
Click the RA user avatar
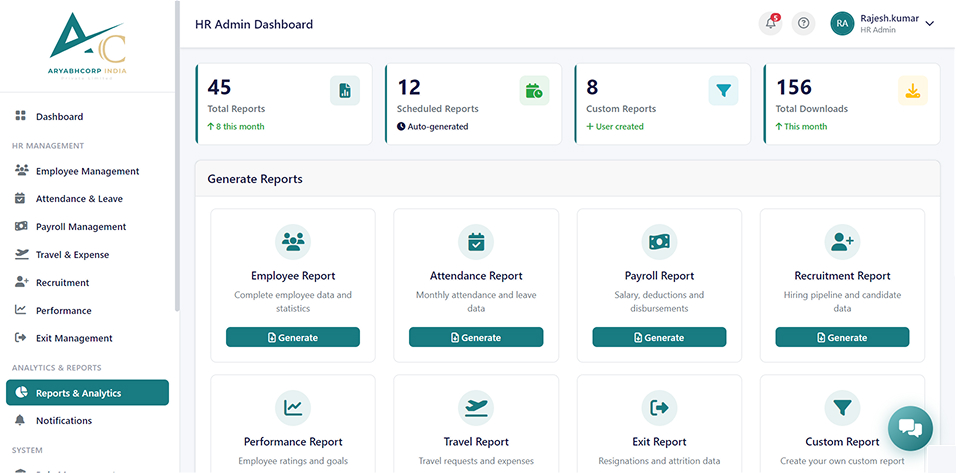pyautogui.click(x=842, y=24)
